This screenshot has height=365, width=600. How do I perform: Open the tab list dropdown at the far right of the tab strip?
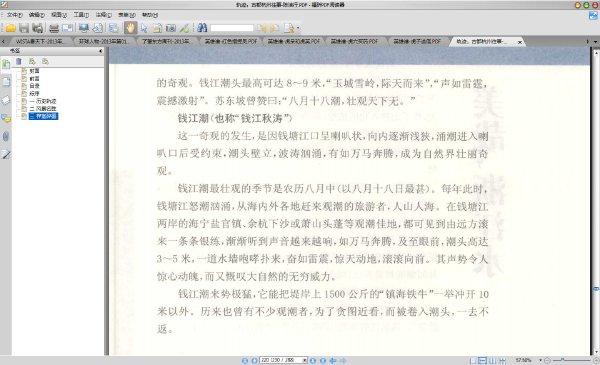[595, 41]
